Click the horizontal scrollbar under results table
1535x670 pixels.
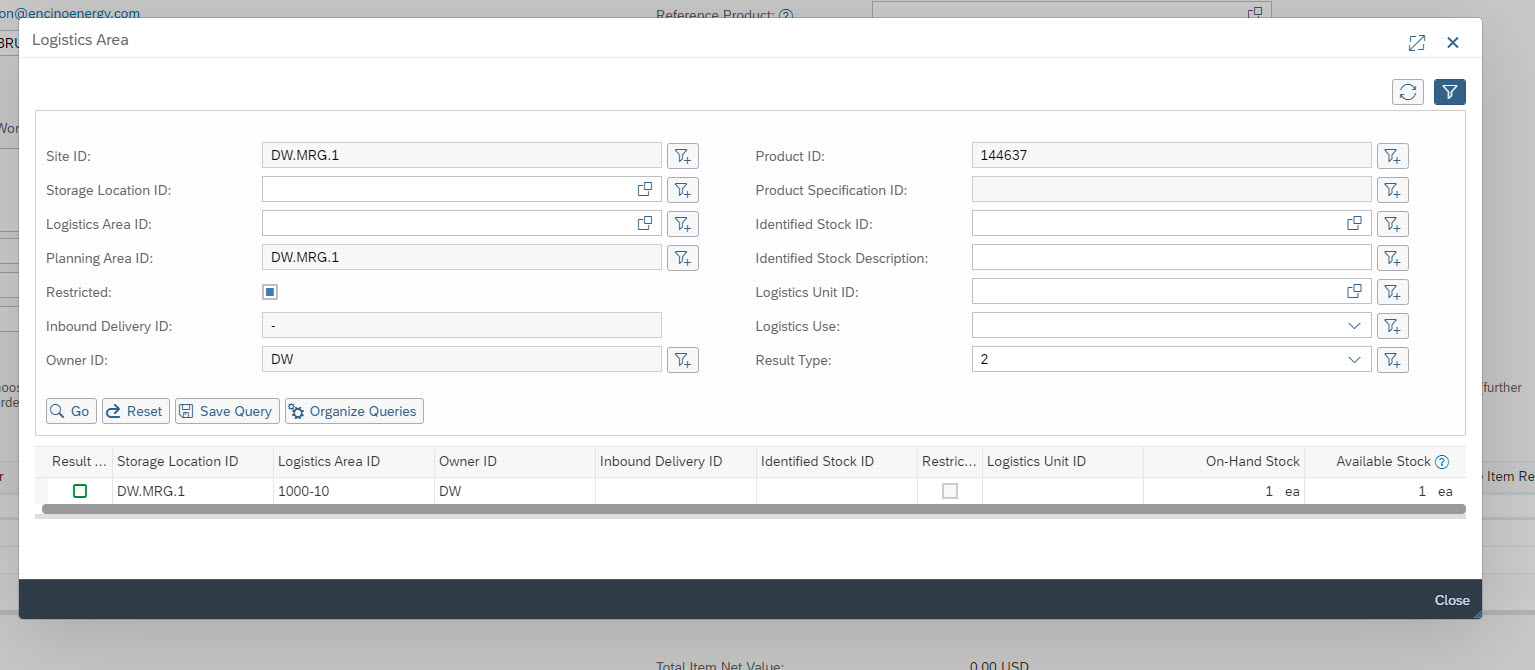(754, 509)
